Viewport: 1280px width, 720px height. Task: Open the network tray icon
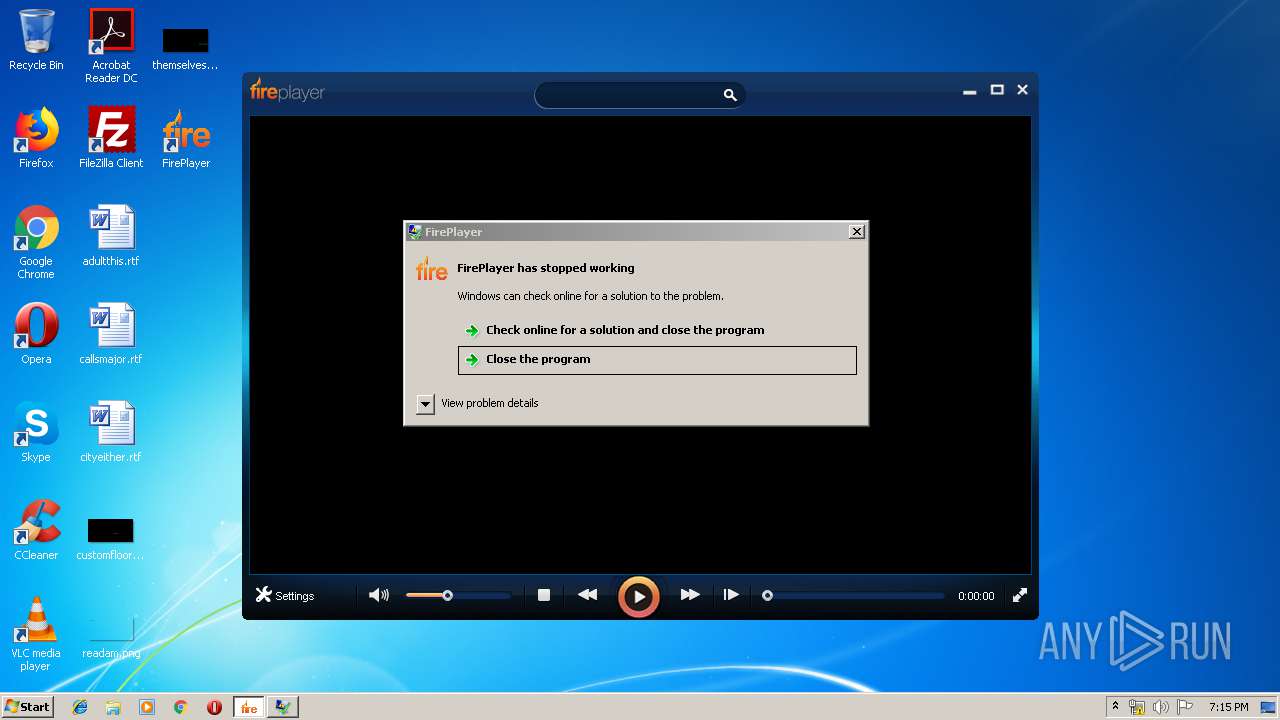point(1137,707)
